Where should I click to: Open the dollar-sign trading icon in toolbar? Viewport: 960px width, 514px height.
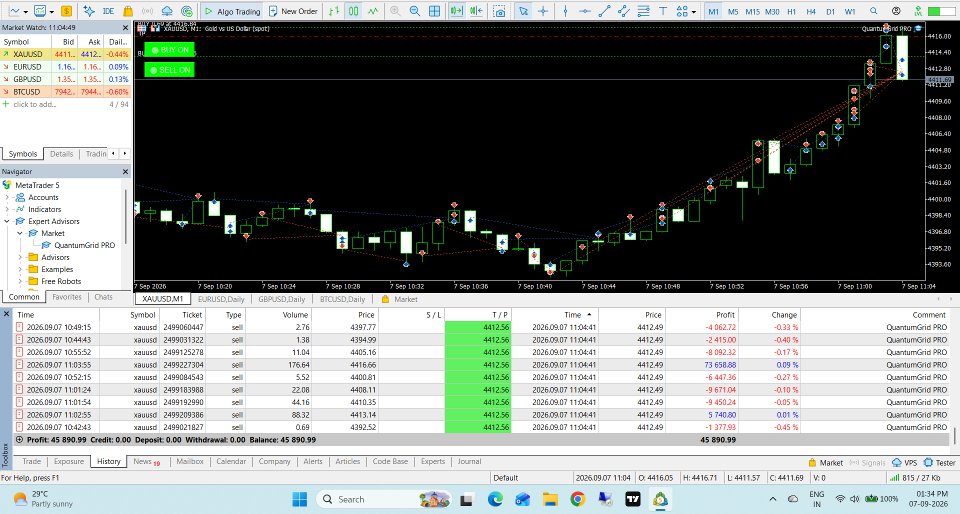tap(66, 11)
